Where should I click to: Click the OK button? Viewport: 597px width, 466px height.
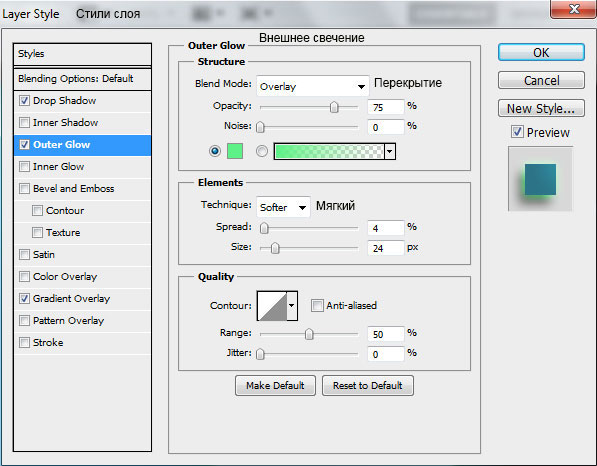click(541, 52)
